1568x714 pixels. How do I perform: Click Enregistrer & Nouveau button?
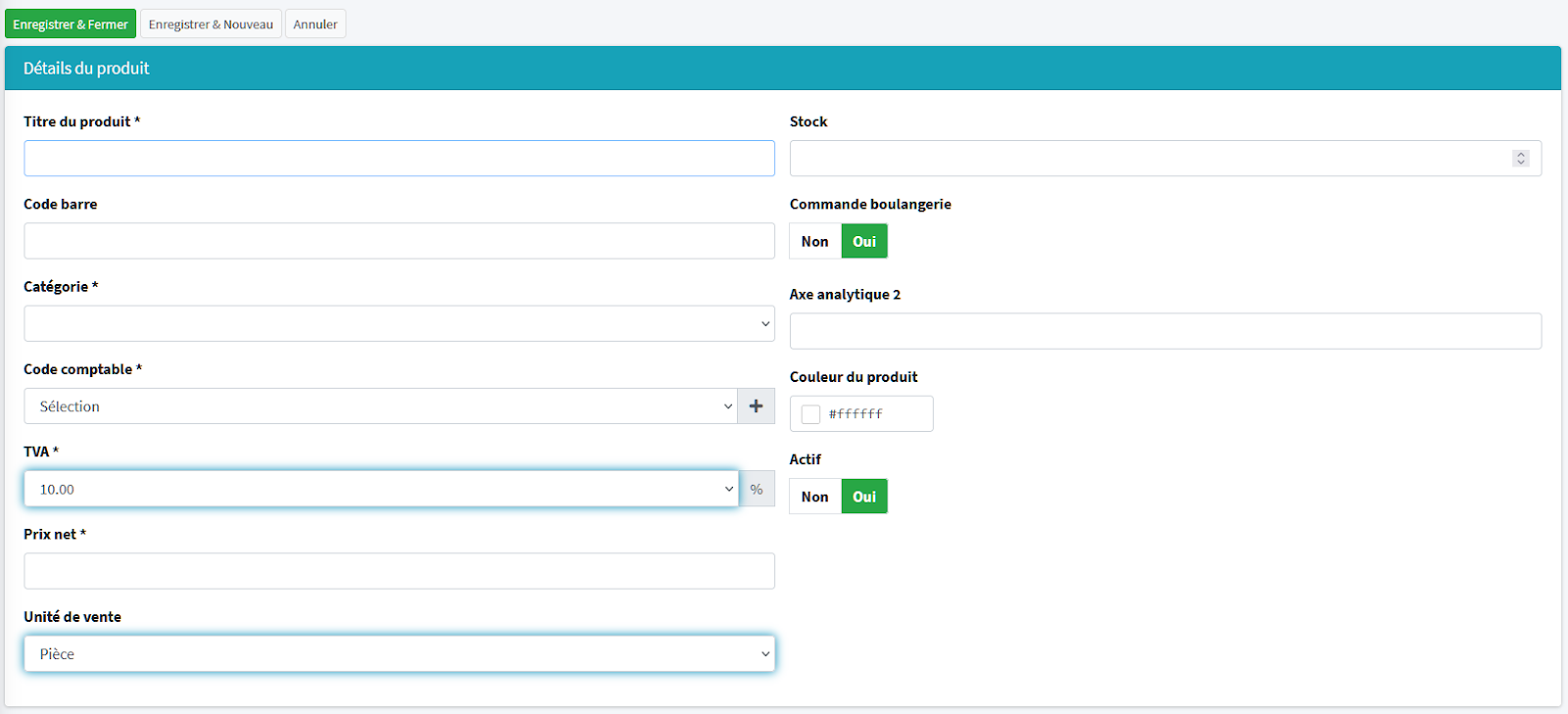(211, 24)
